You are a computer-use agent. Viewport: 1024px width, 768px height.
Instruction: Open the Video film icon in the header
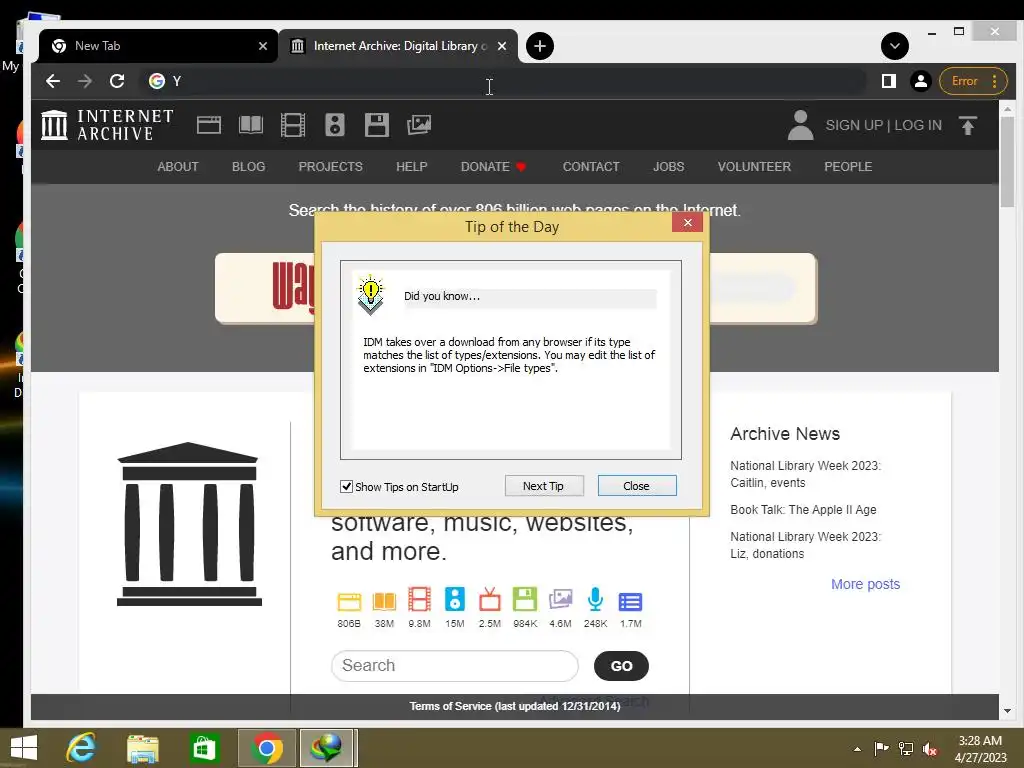[293, 125]
